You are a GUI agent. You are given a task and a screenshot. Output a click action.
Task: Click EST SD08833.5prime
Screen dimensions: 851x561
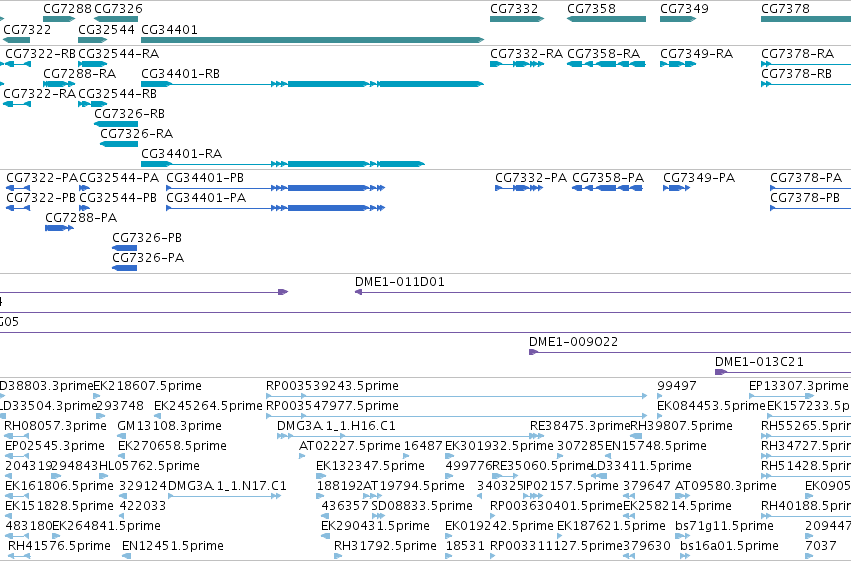tap(422, 506)
